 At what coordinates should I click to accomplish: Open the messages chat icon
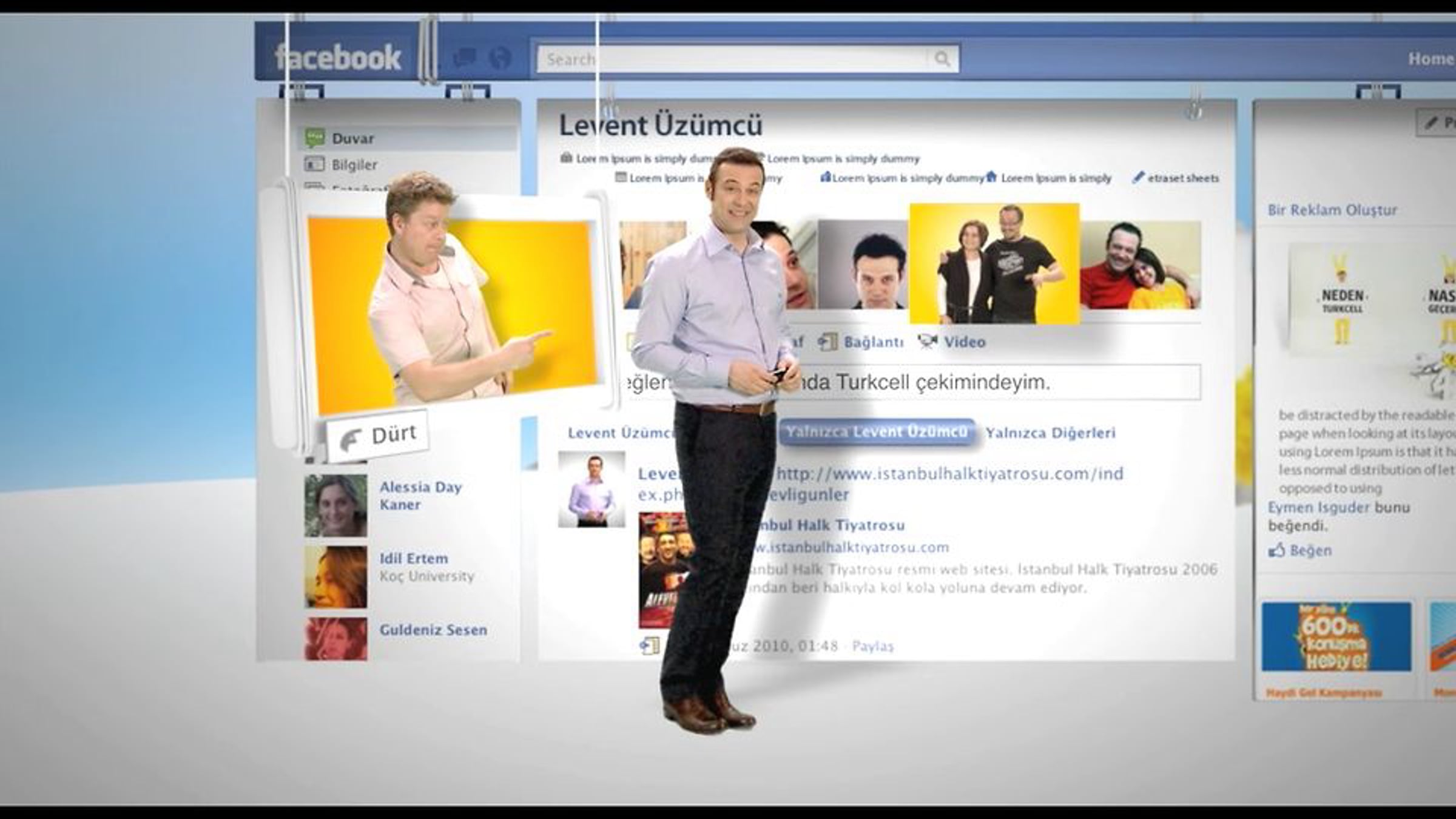[x=465, y=58]
